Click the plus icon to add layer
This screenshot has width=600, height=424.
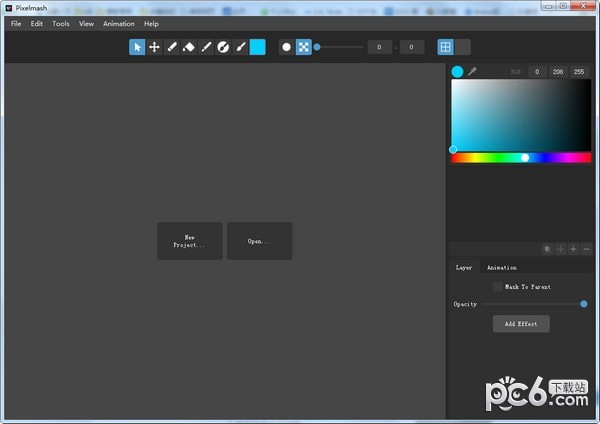[x=573, y=249]
